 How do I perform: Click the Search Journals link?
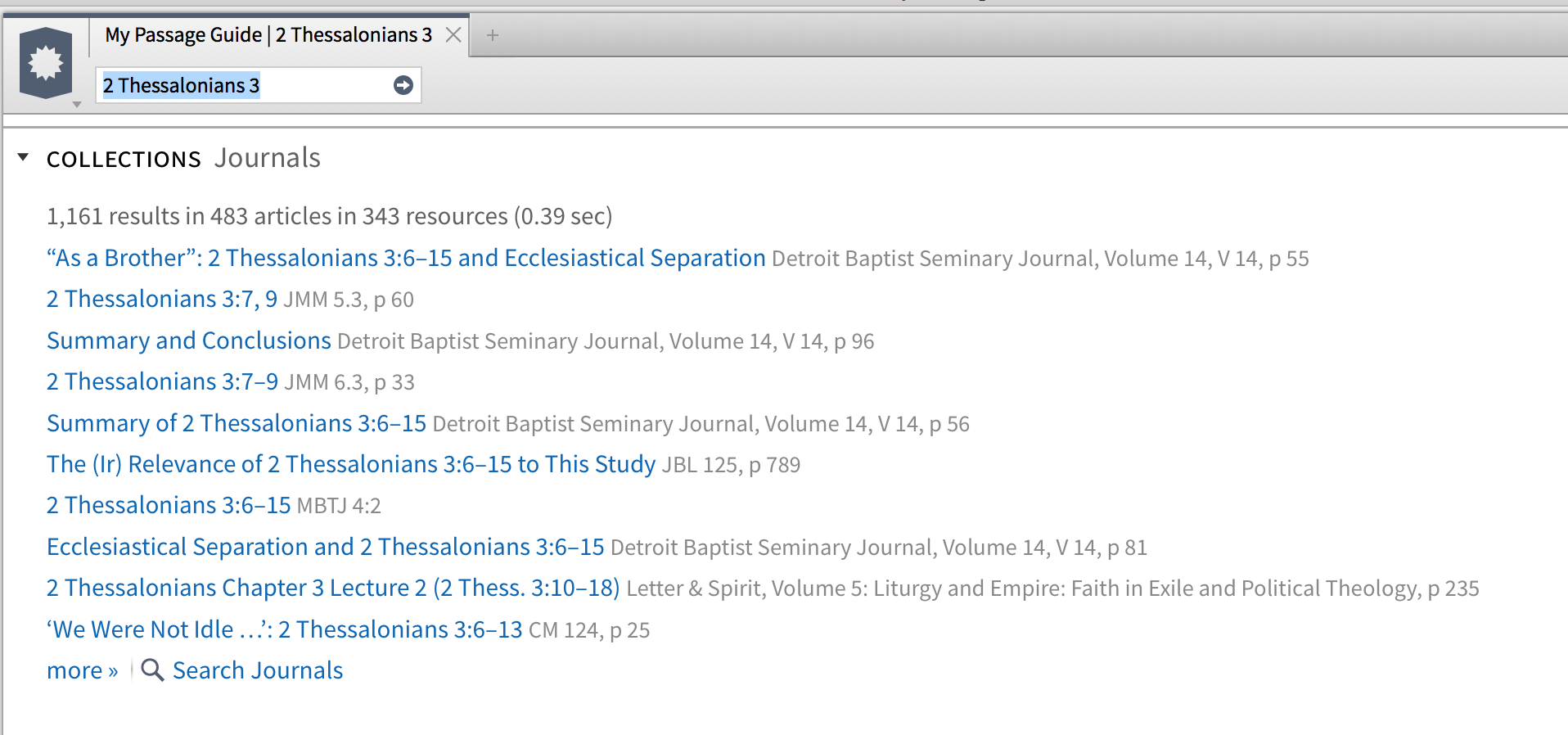257,670
